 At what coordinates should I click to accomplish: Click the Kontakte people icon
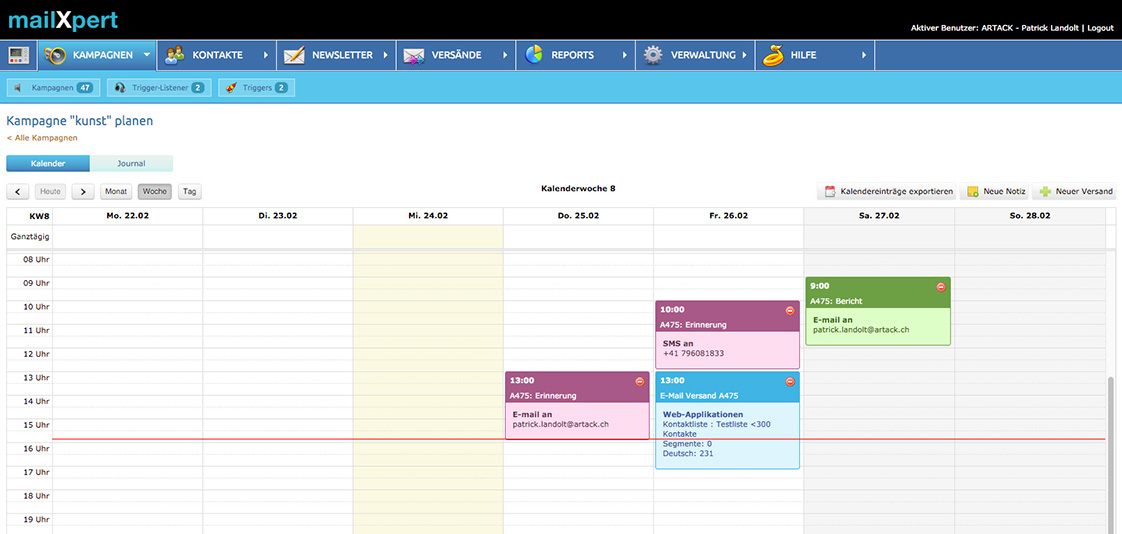(175, 55)
